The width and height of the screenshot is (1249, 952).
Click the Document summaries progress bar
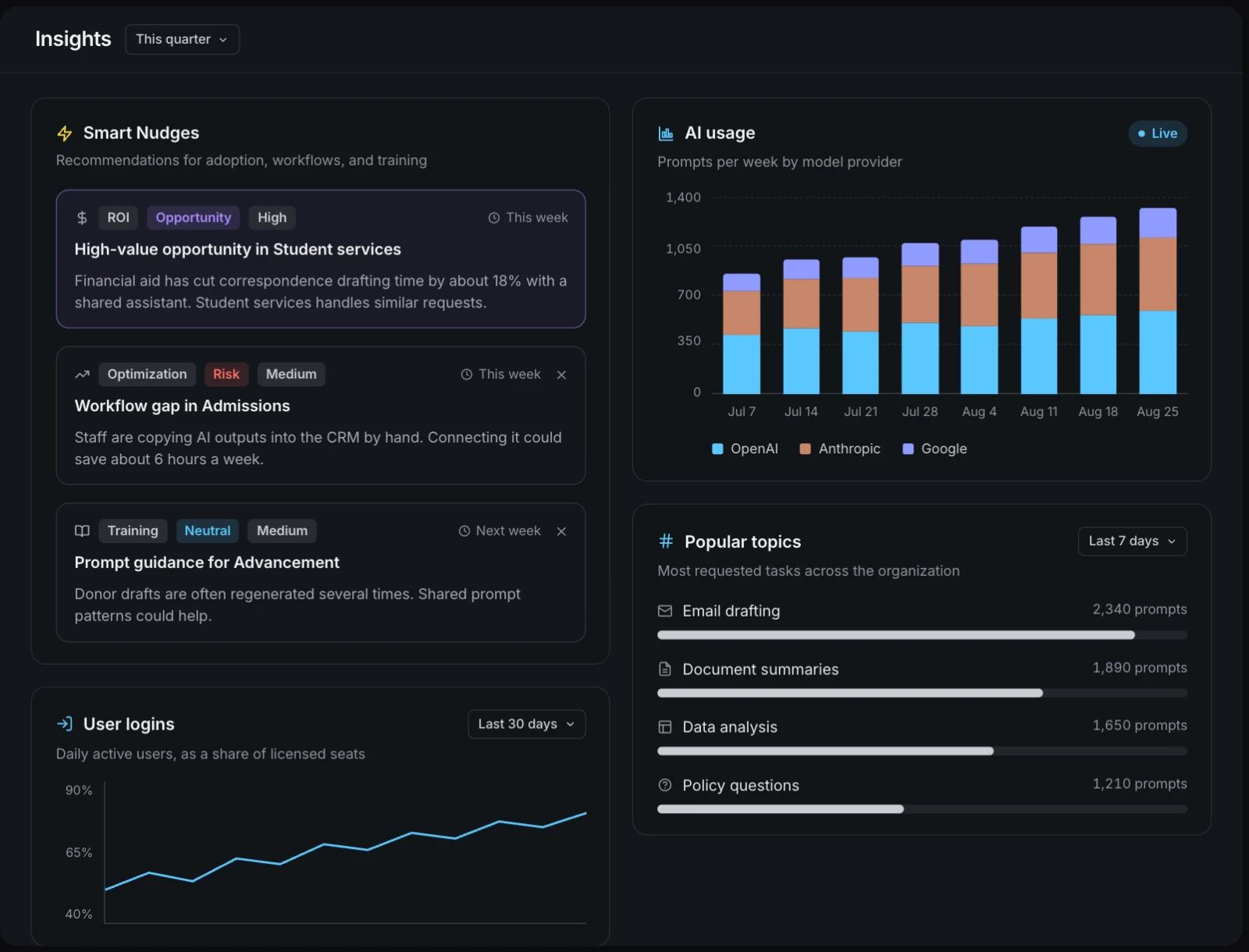click(x=922, y=693)
